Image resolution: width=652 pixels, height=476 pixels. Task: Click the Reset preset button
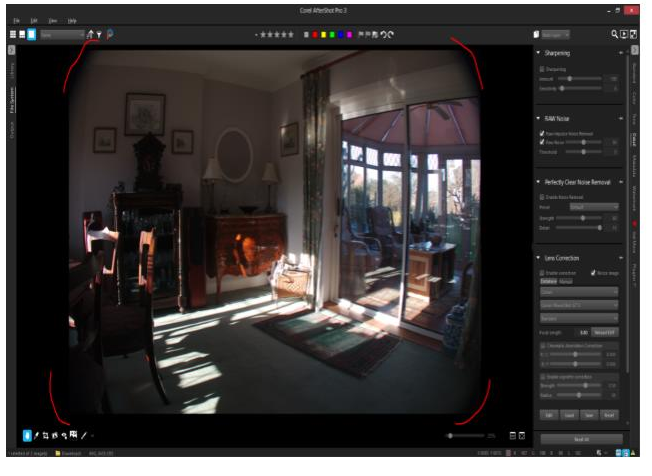point(609,415)
